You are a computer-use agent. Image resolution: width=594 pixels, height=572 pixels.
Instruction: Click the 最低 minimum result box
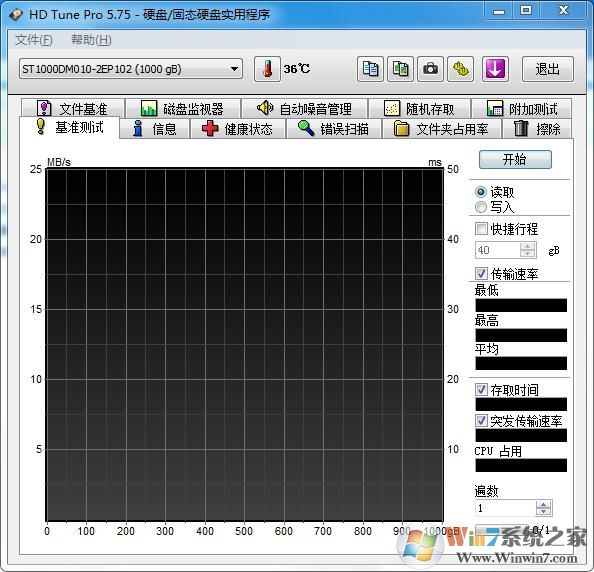521,305
